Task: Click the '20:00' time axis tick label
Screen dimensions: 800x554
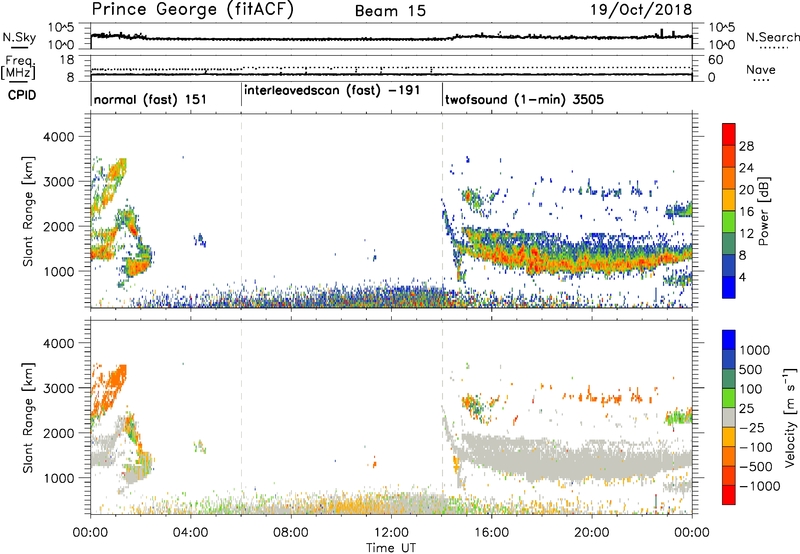Action: click(x=592, y=533)
